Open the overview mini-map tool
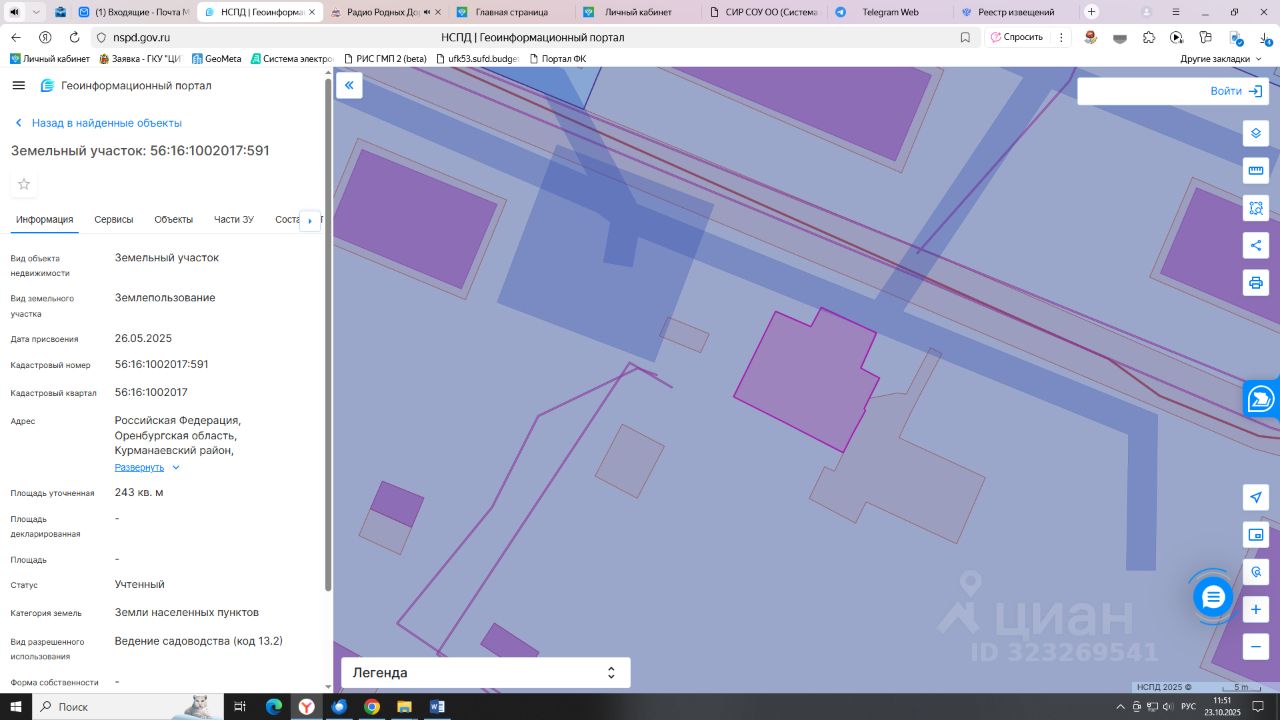This screenshot has height=720, width=1280. click(x=1256, y=535)
